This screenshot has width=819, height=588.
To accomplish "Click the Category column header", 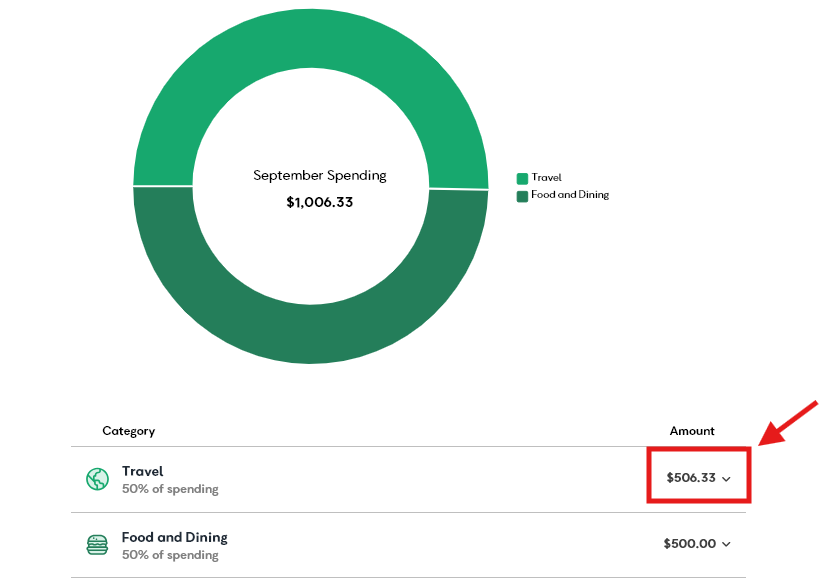I will coord(128,431).
